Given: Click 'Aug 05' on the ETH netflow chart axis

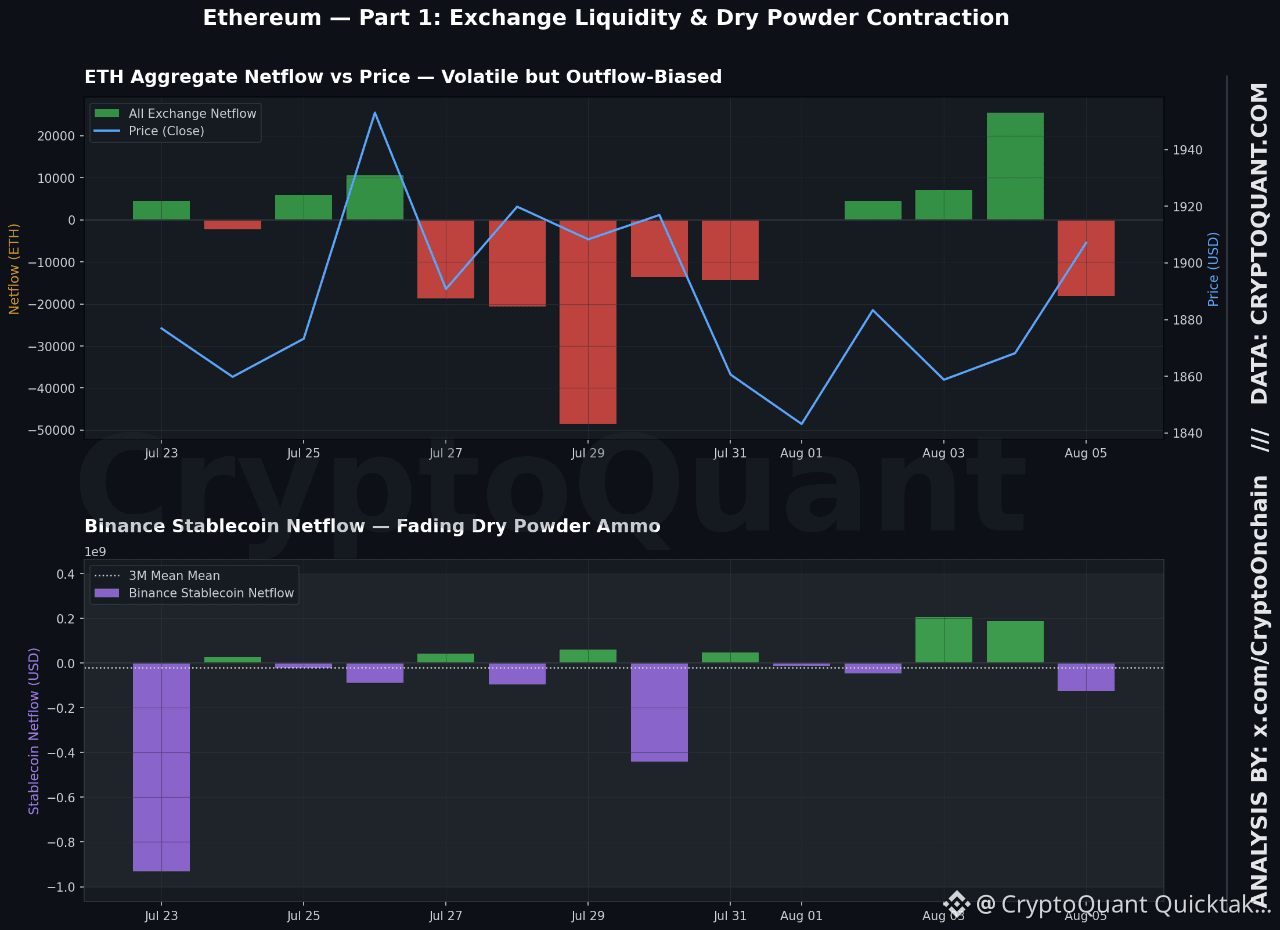Looking at the screenshot, I should point(1086,453).
